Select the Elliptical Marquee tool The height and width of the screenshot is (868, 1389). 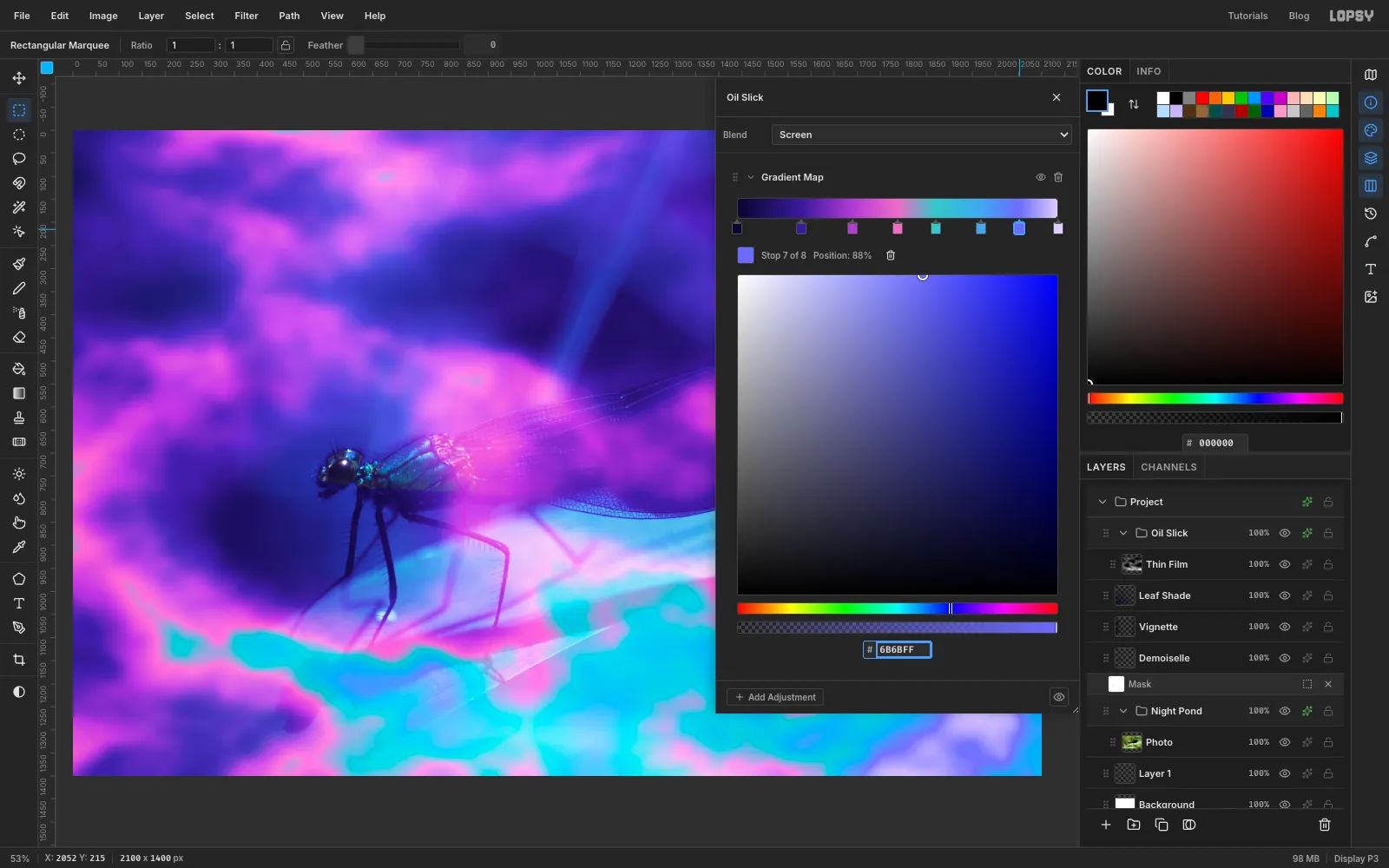coord(19,135)
